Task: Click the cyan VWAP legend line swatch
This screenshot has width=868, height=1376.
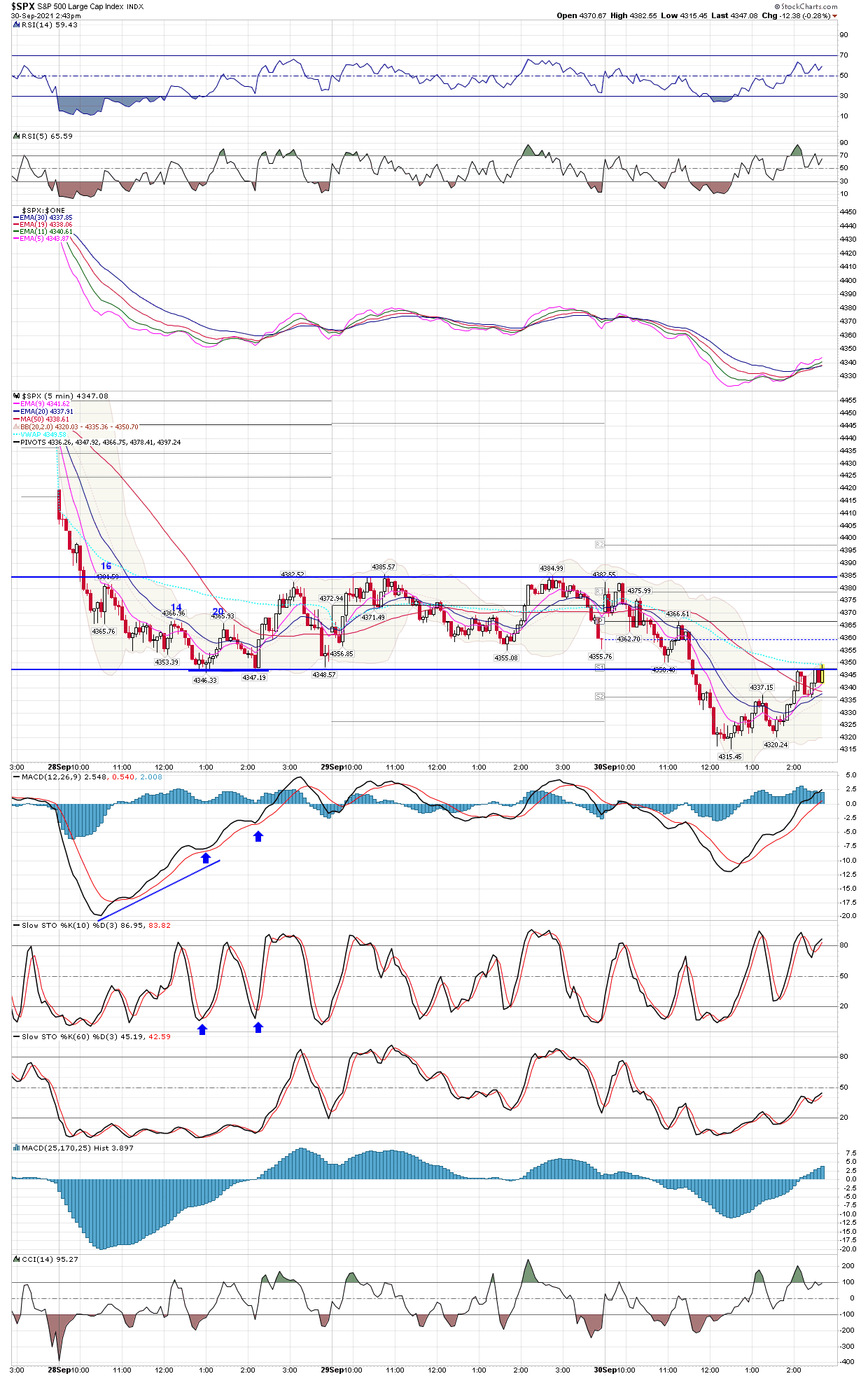Action: click(x=16, y=435)
